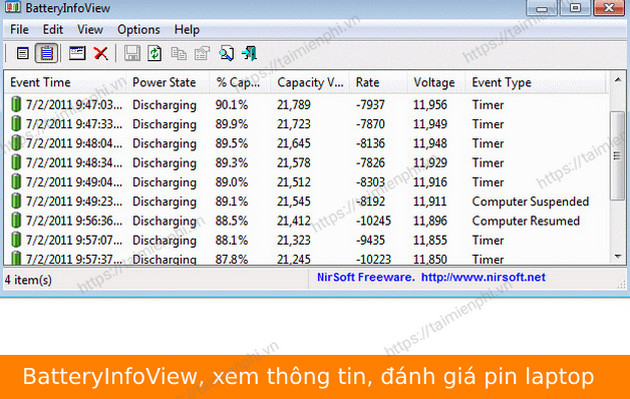Open Find using the magnifier icon
This screenshot has width=630, height=399.
point(226,53)
